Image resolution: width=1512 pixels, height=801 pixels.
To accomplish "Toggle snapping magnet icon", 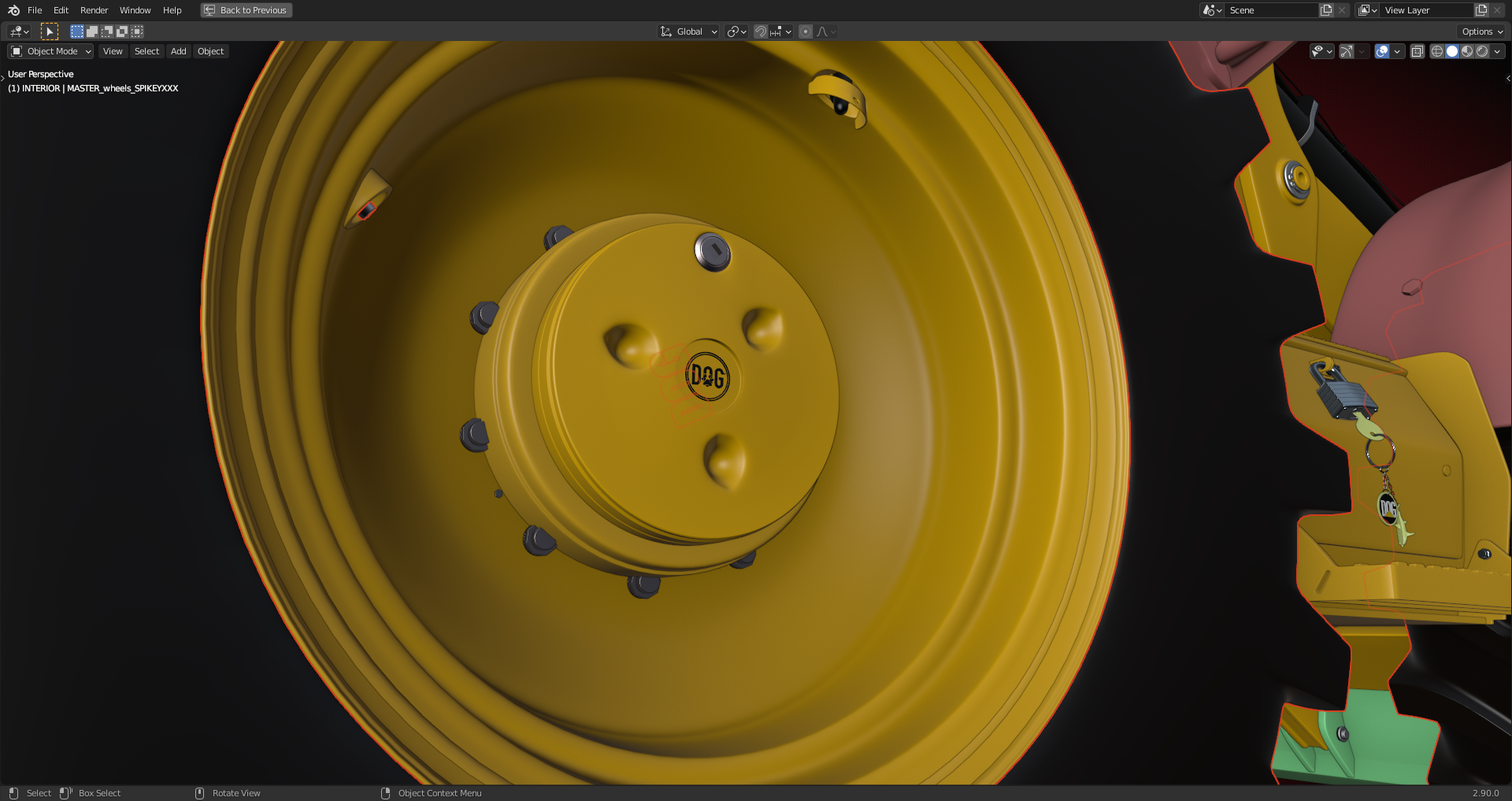I will pyautogui.click(x=760, y=32).
